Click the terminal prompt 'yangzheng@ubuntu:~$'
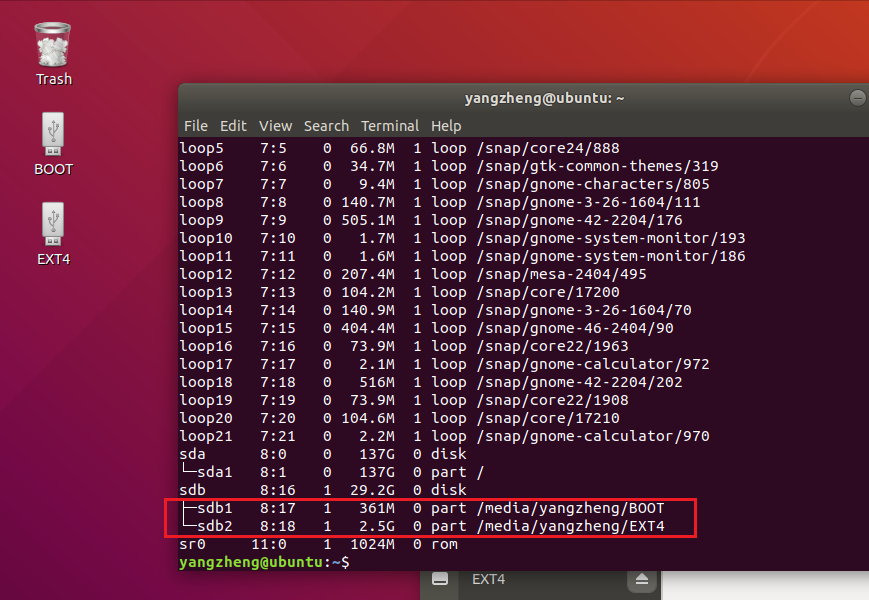869x600 pixels. [x=264, y=562]
